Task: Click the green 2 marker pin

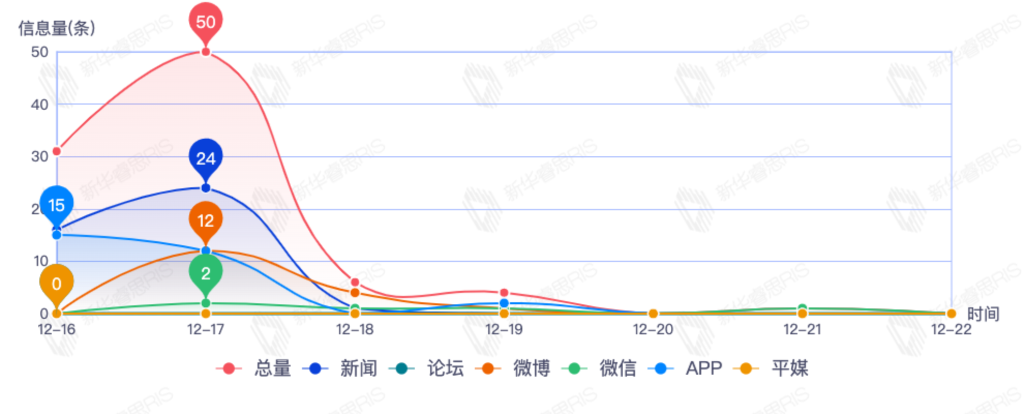Action: 205,273
